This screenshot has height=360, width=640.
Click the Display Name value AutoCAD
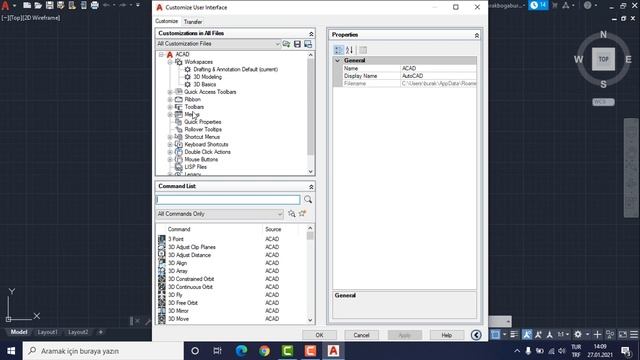click(x=438, y=76)
